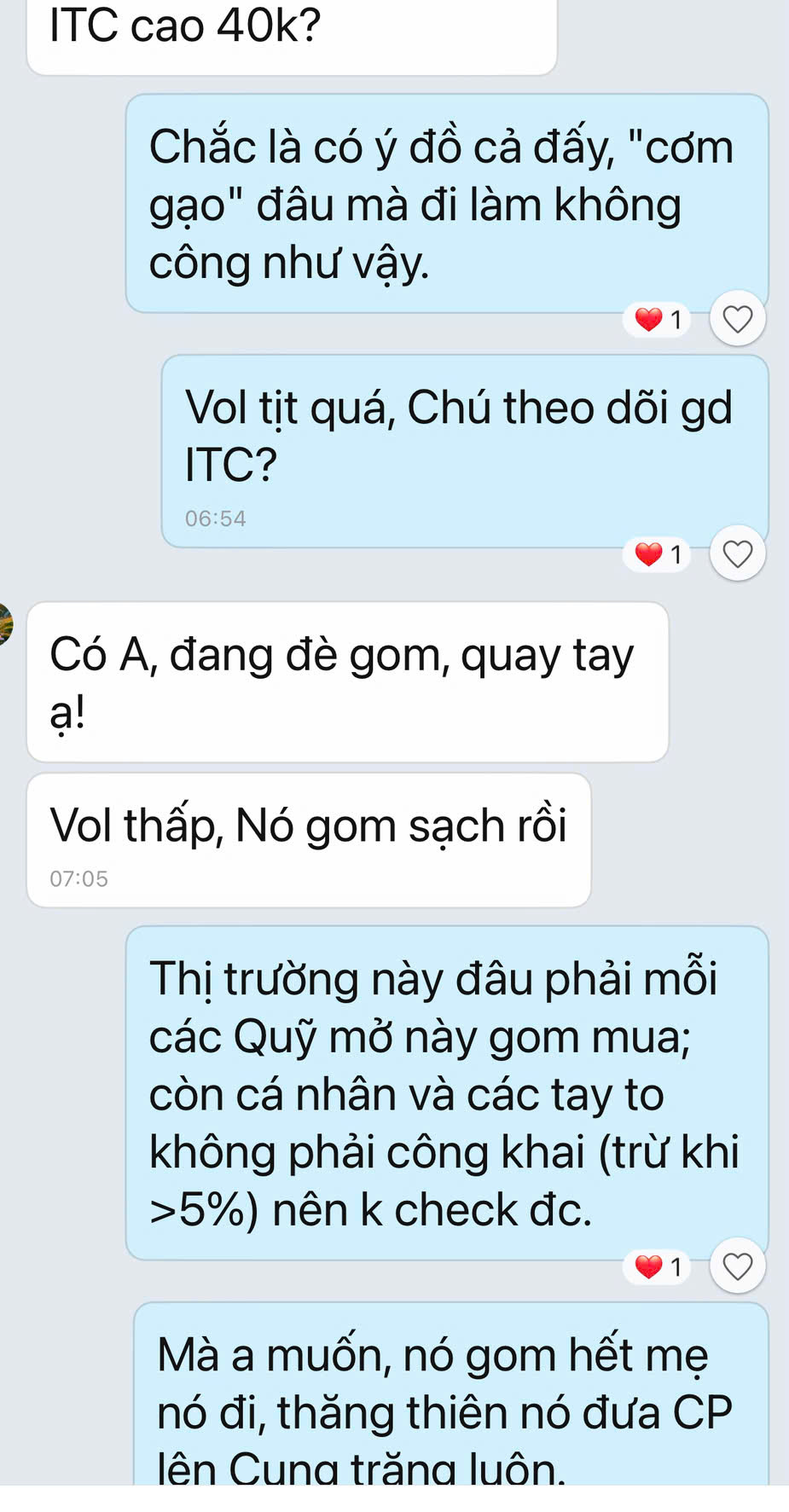Click the 06:54 timestamp
This screenshot has height=1512, width=789.
click(215, 518)
